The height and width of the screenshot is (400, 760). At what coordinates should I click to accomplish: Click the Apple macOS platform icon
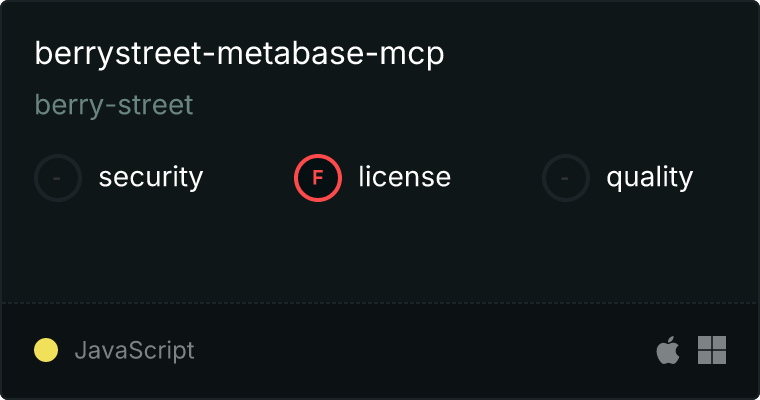(x=668, y=350)
